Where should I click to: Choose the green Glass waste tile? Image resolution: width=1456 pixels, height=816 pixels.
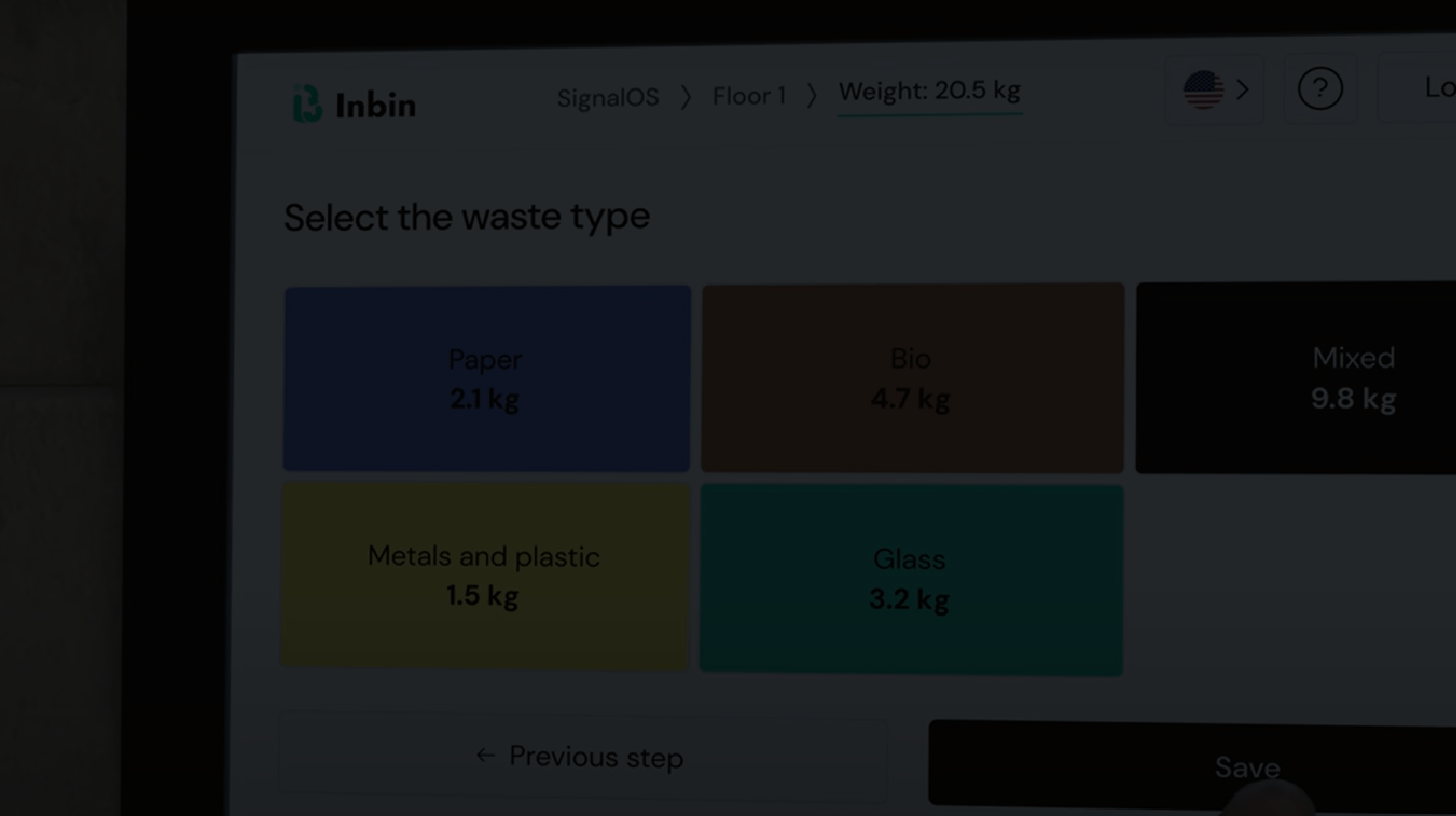coord(911,580)
